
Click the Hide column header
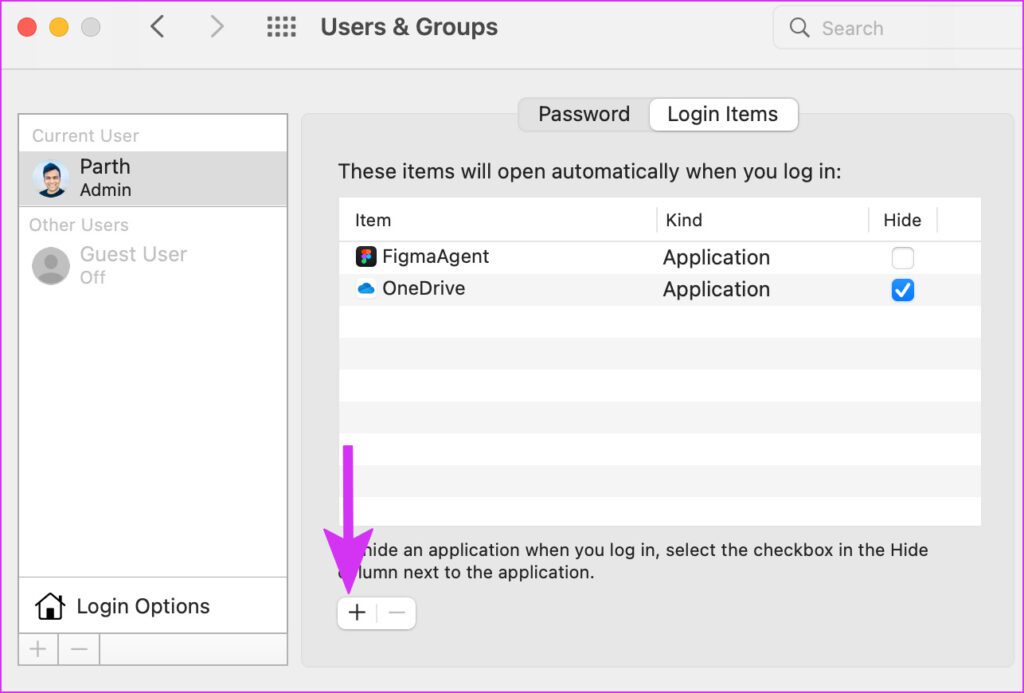(x=902, y=220)
